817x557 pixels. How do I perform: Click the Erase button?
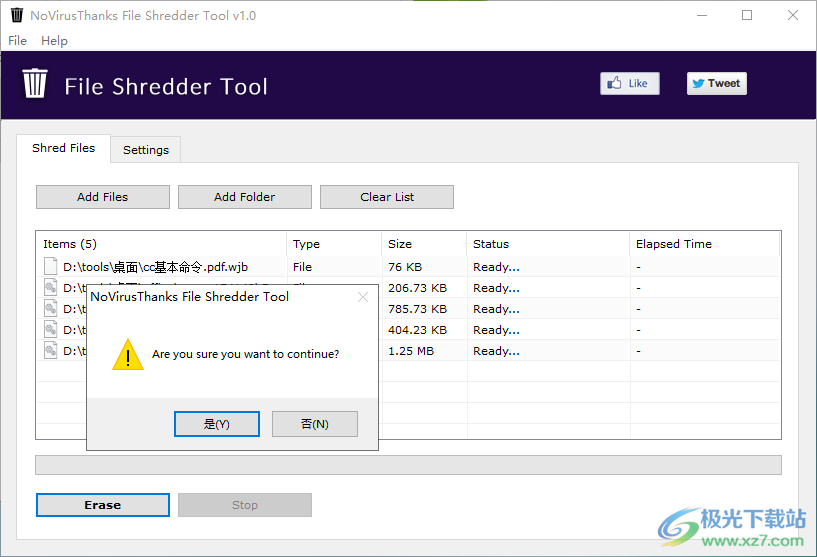[x=103, y=505]
